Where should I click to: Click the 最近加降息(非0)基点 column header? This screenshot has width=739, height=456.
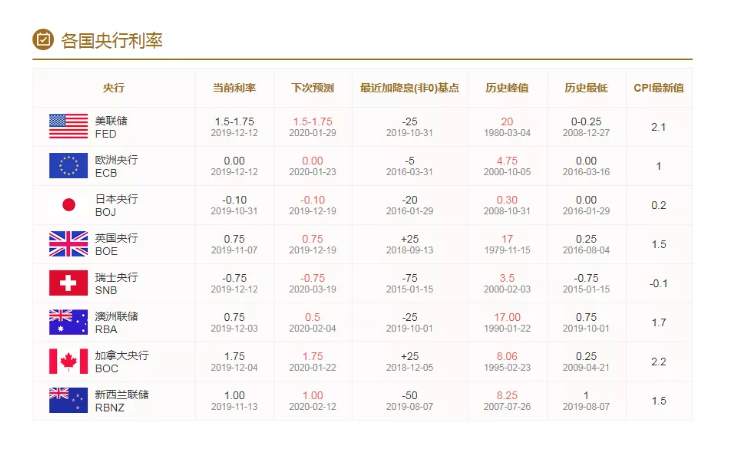(410, 88)
